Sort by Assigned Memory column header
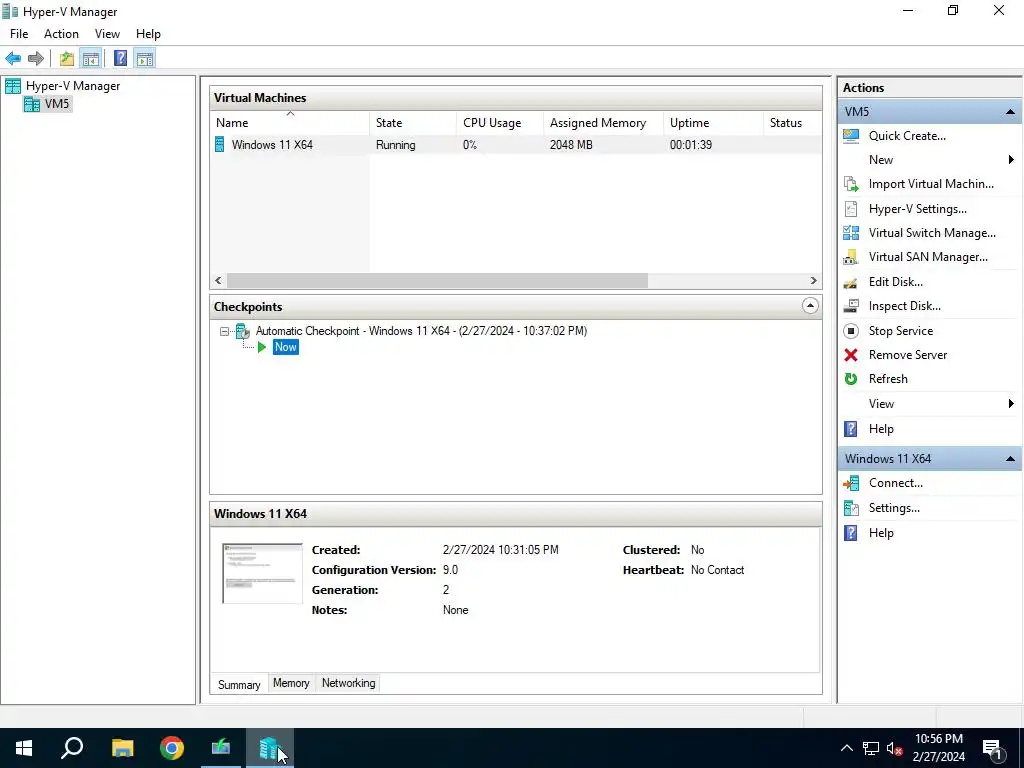This screenshot has width=1024, height=768. point(603,123)
